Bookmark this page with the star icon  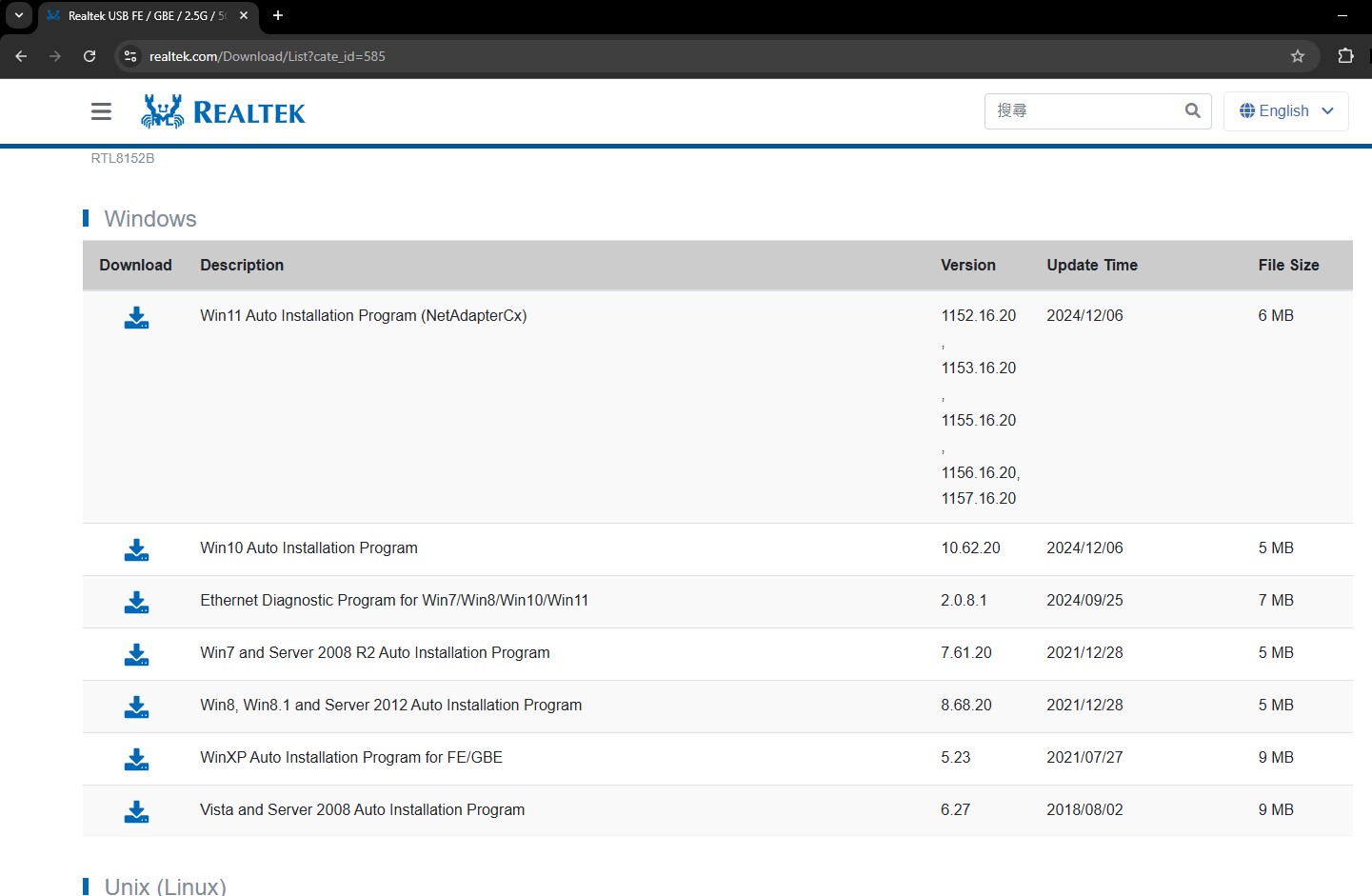(1297, 56)
